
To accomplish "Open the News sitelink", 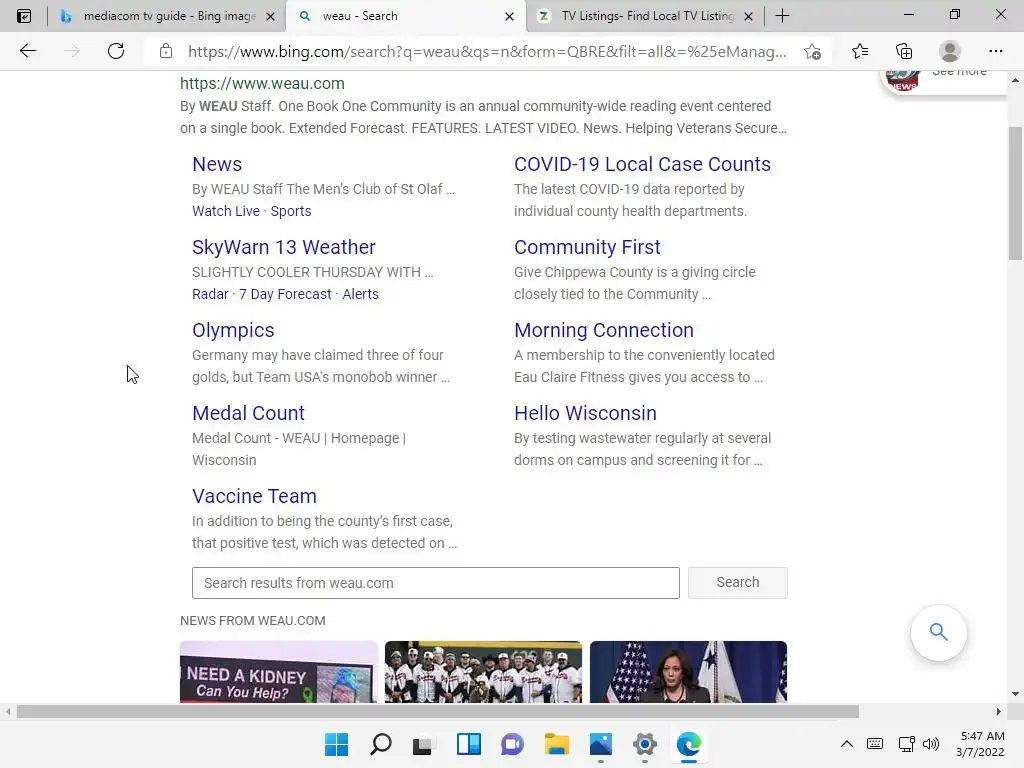I will tap(217, 164).
